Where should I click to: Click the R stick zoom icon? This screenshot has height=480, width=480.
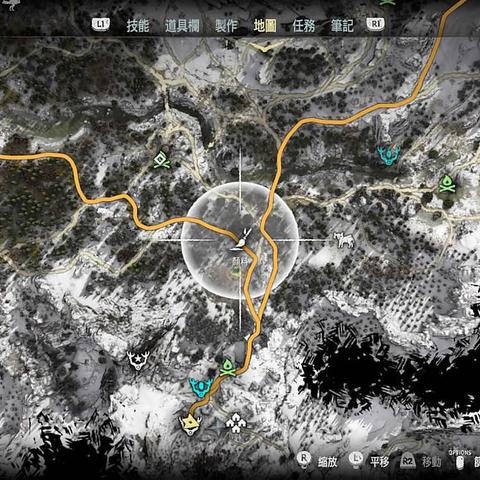304,459
